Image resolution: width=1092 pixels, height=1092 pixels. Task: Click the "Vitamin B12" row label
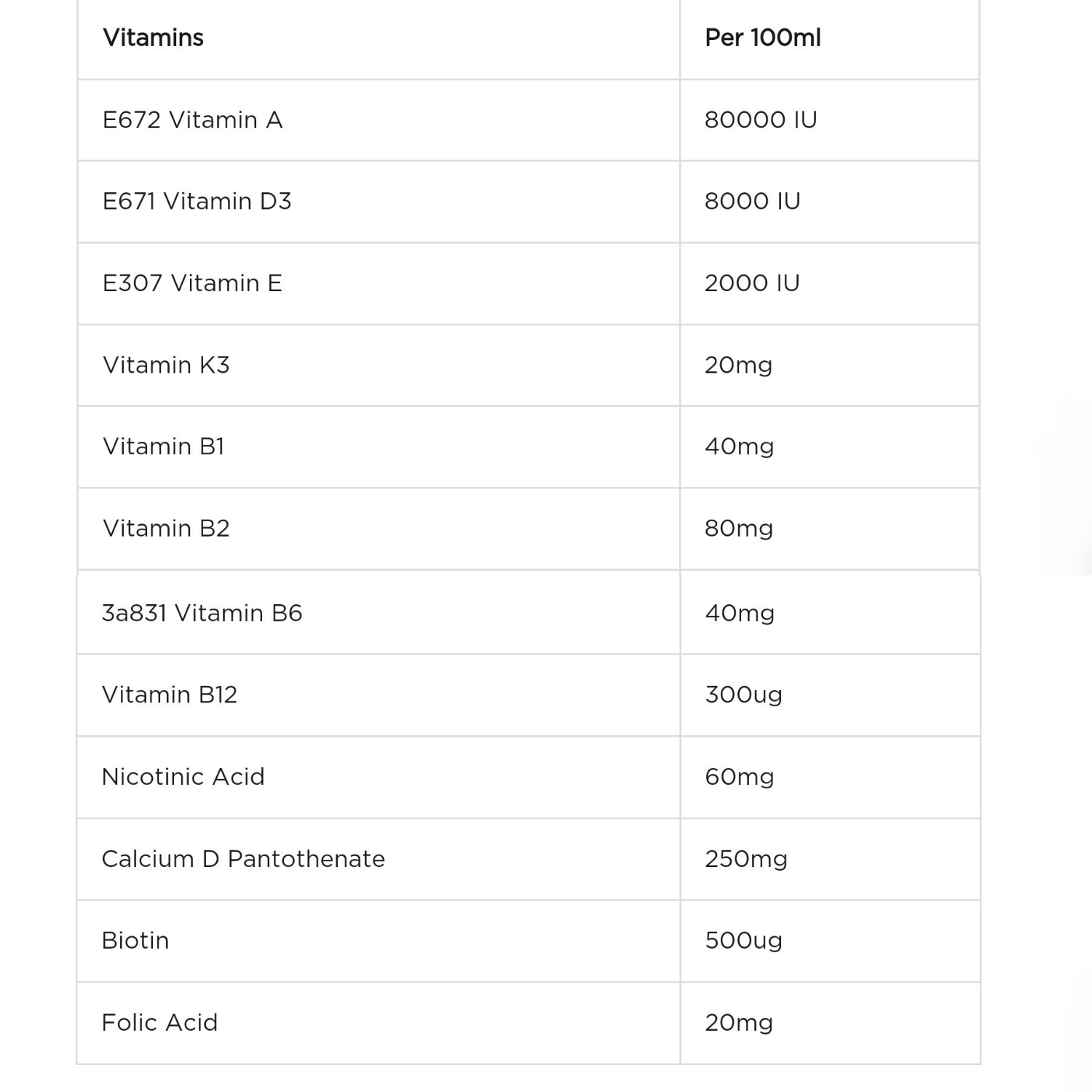[170, 695]
